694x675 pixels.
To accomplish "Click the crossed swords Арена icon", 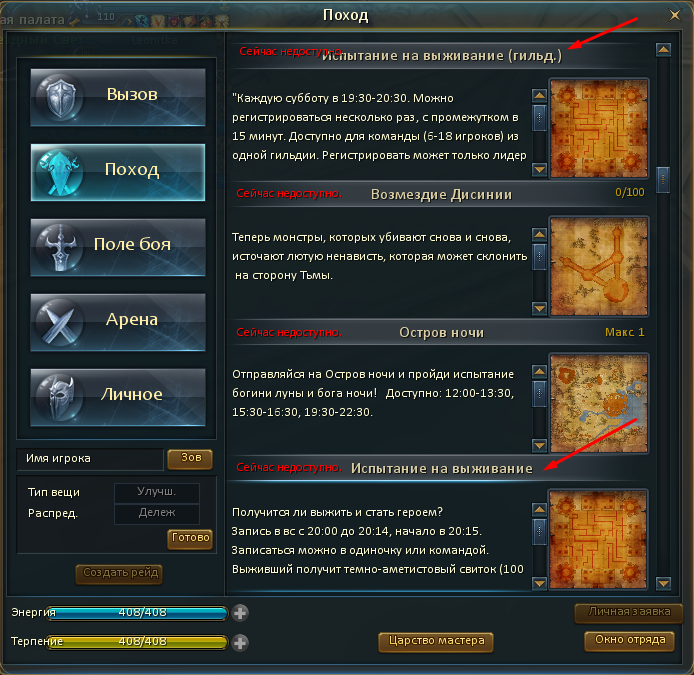I will pos(59,322).
